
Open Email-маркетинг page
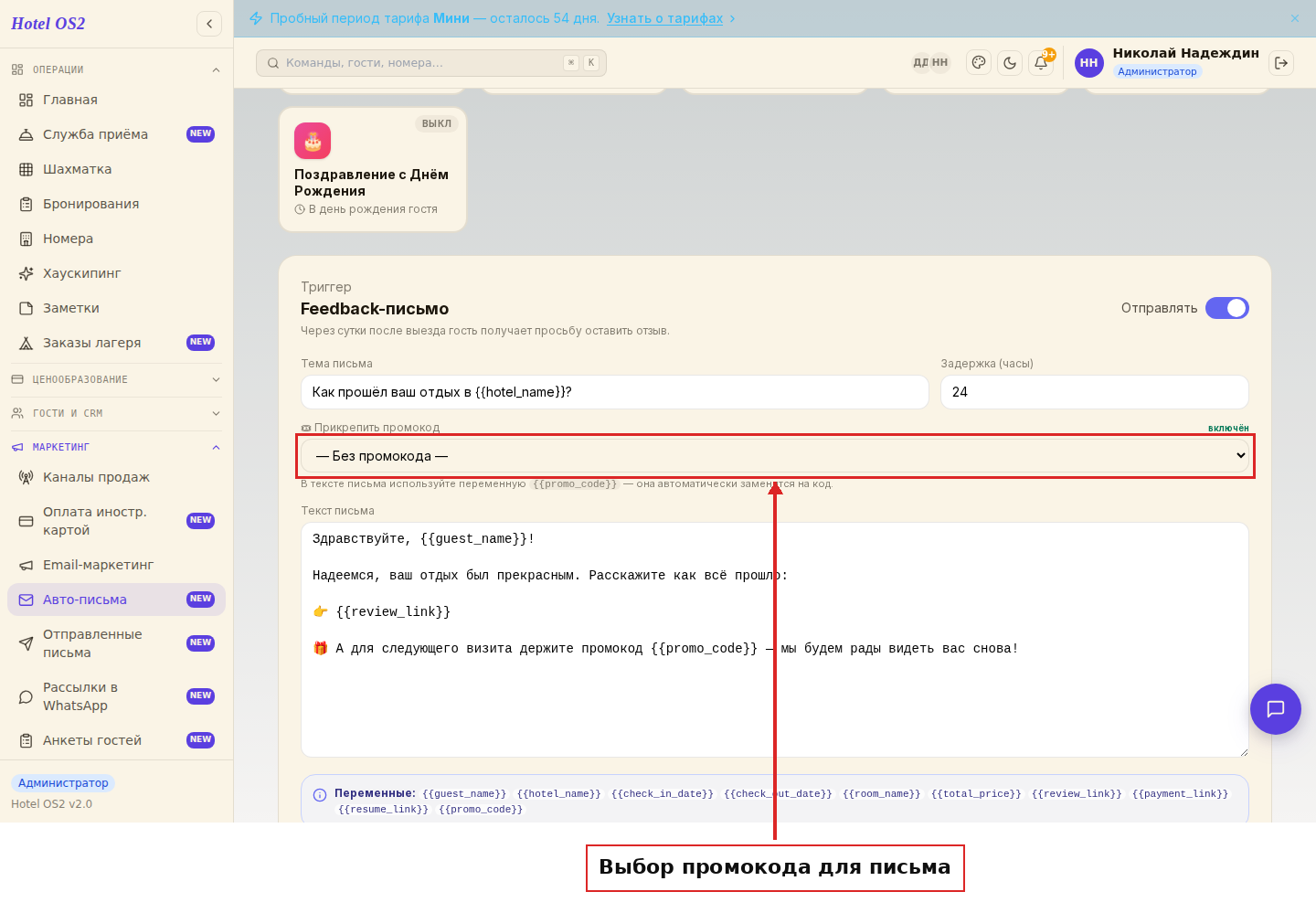coord(116,565)
